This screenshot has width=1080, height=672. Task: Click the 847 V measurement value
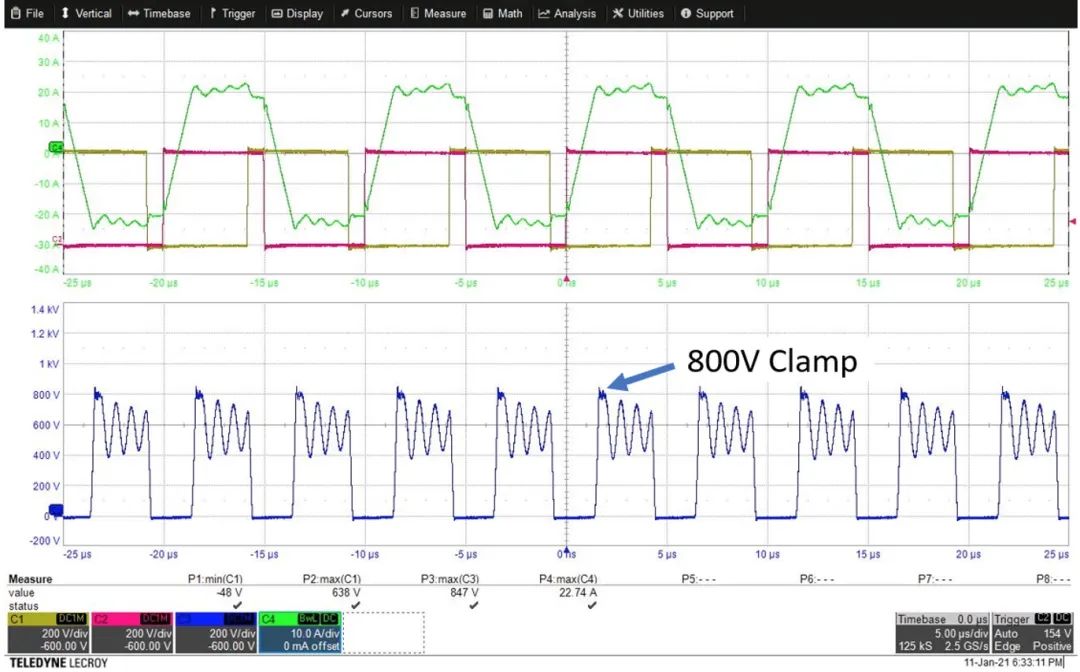point(464,592)
